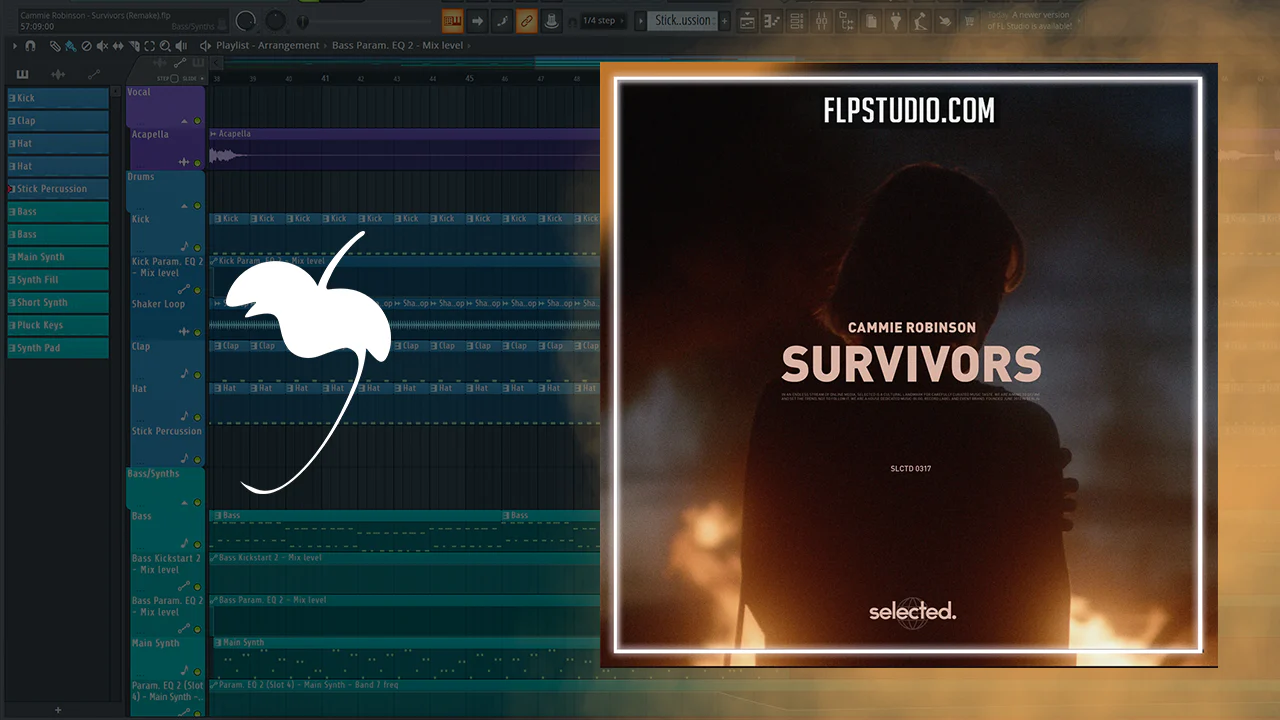
Task: Open the options dot next to SLIDE
Action: [x=204, y=78]
